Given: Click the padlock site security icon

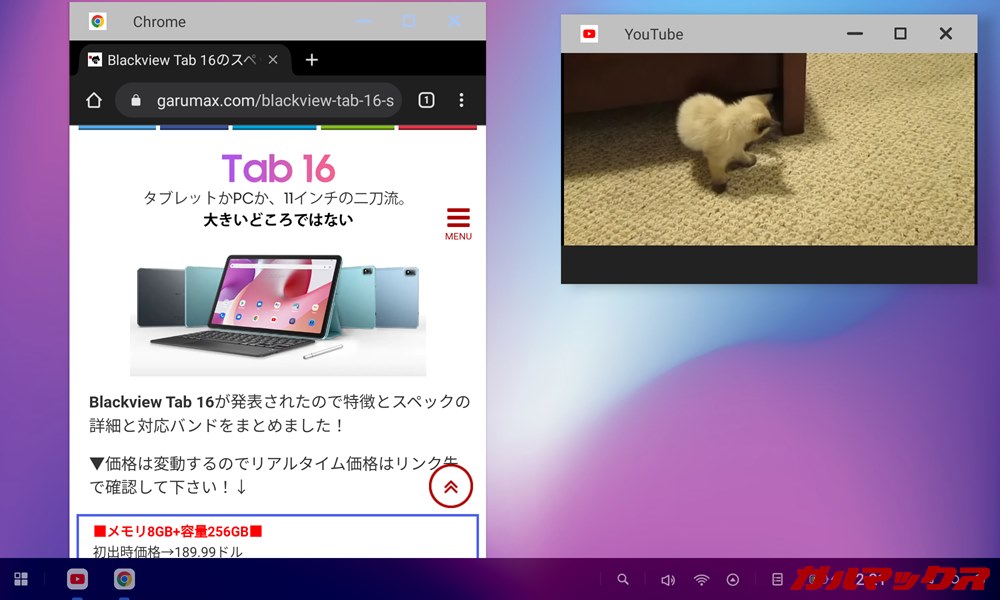Looking at the screenshot, I should coord(137,100).
